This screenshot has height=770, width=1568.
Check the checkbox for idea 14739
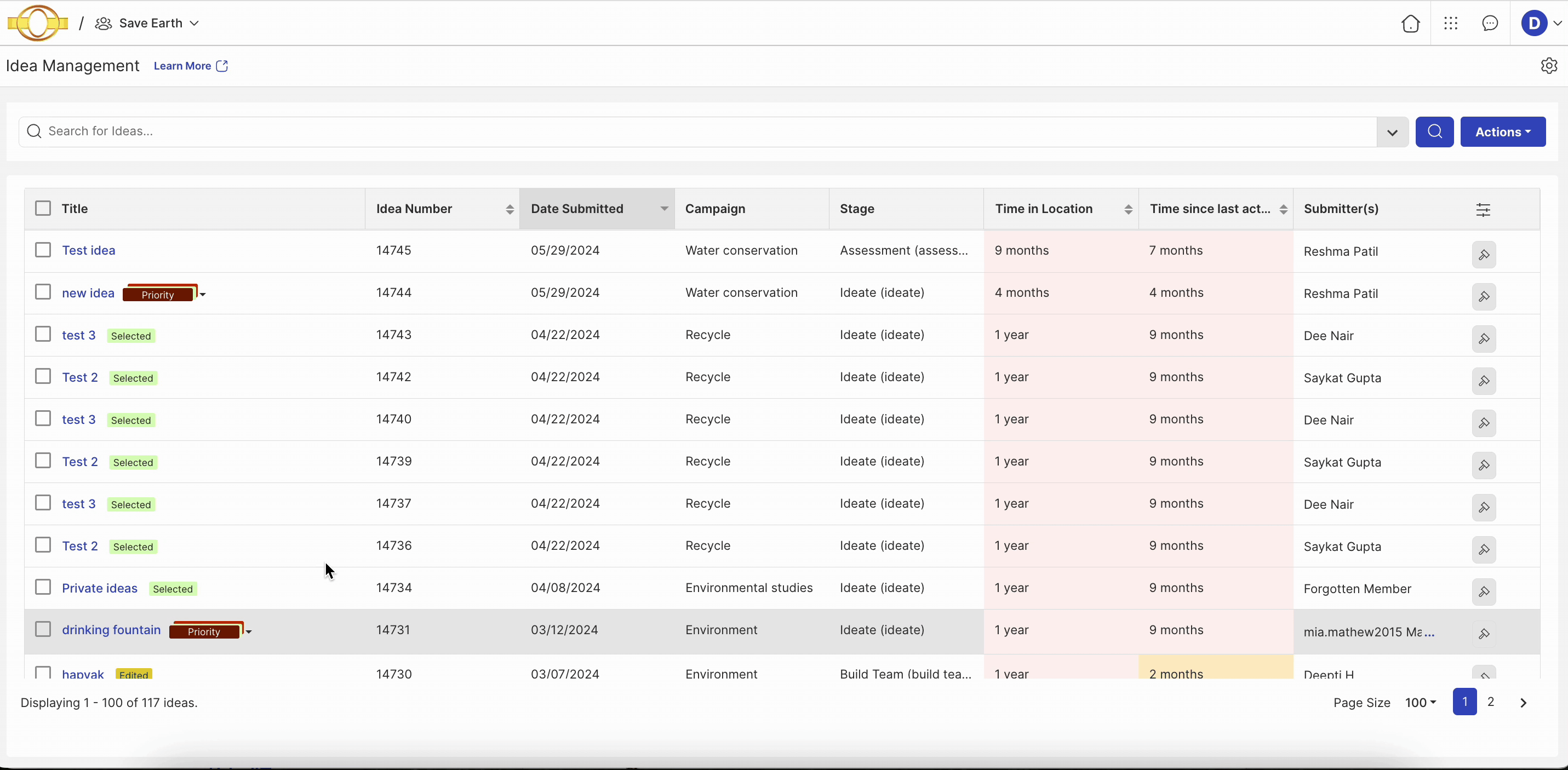(x=43, y=460)
